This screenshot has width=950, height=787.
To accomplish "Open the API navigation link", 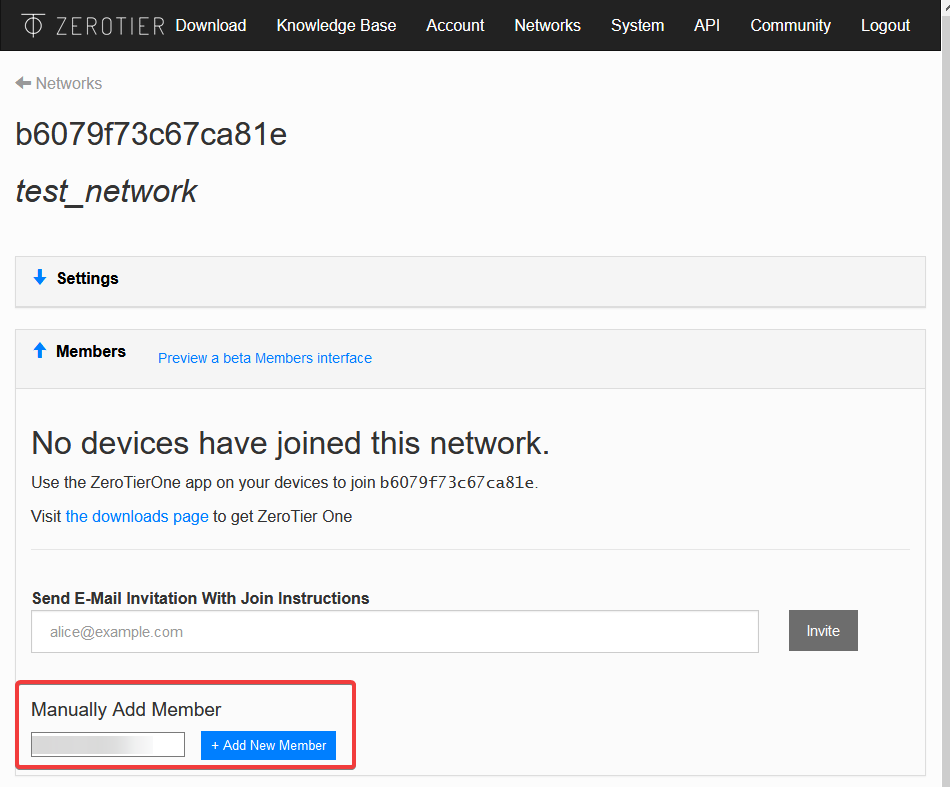I will coord(706,25).
